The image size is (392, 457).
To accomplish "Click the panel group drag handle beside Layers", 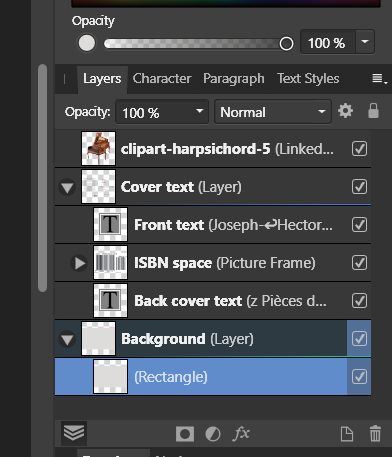I will click(x=64, y=79).
